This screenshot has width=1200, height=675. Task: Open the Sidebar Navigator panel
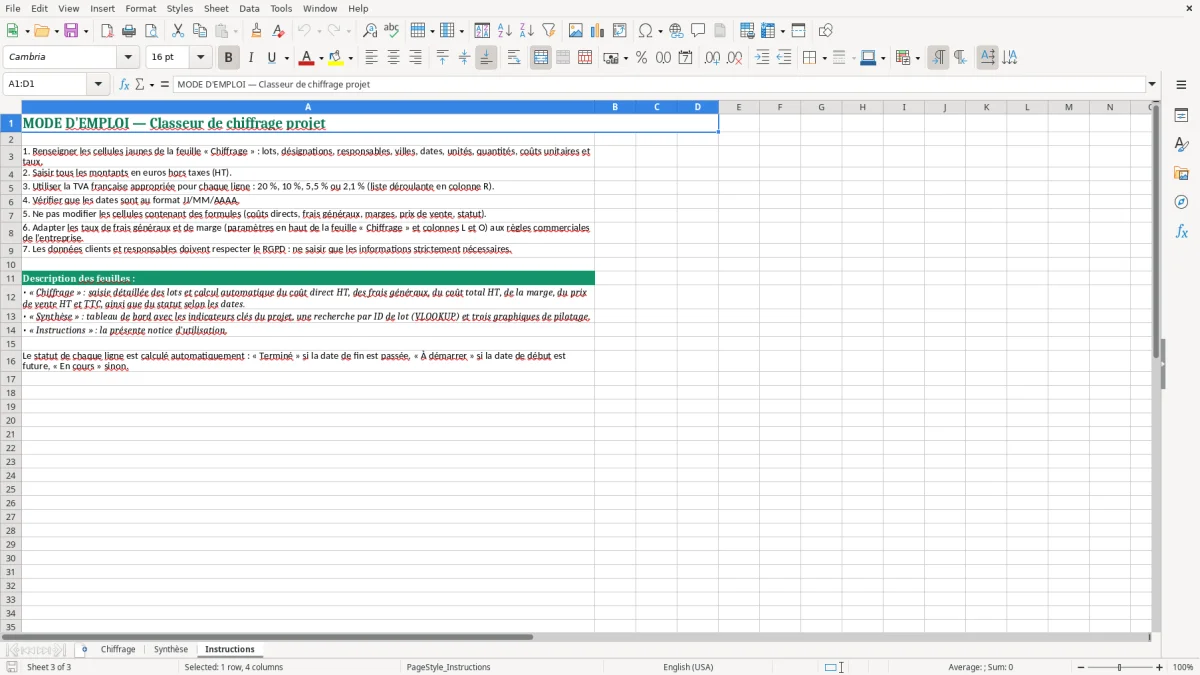coord(1181,202)
